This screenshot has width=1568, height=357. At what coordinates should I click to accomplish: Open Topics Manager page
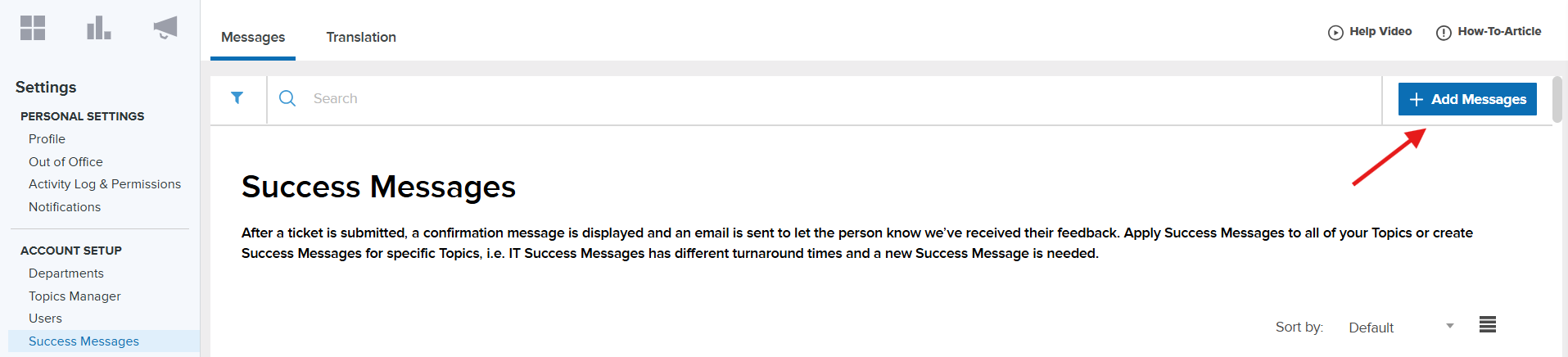click(75, 296)
